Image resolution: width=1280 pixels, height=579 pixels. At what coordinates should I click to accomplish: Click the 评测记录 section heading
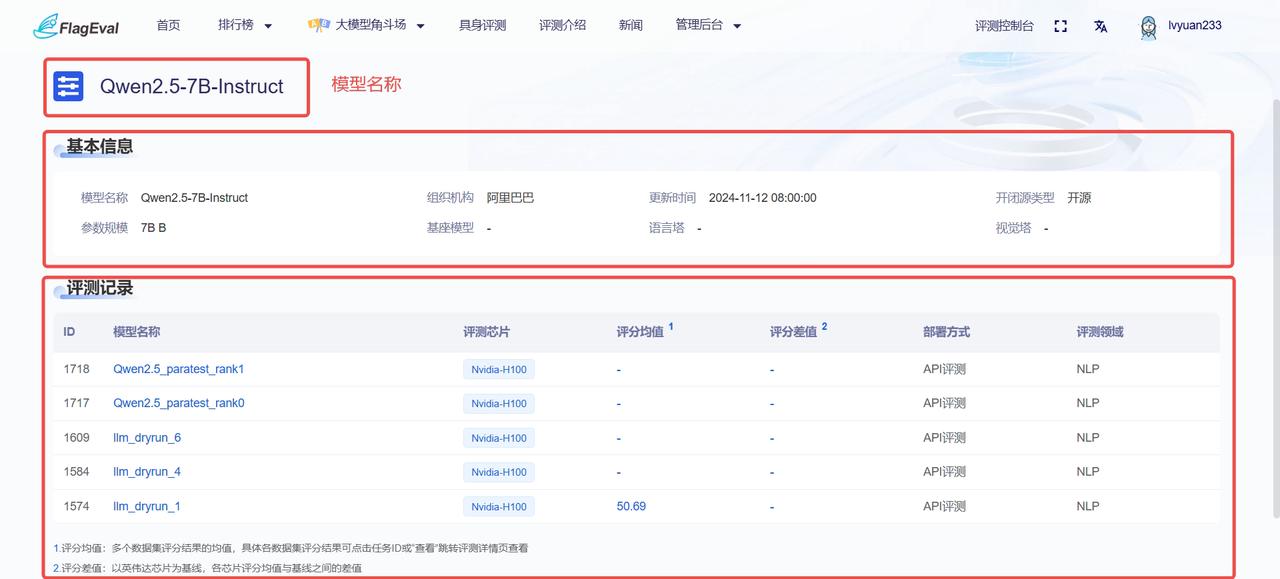coord(99,288)
